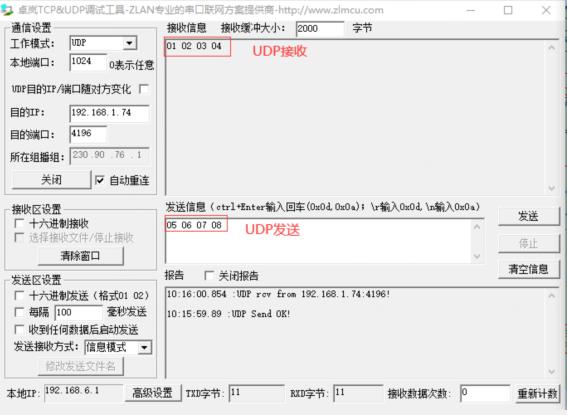Click the send box scroll-up arrow

pos(477,227)
